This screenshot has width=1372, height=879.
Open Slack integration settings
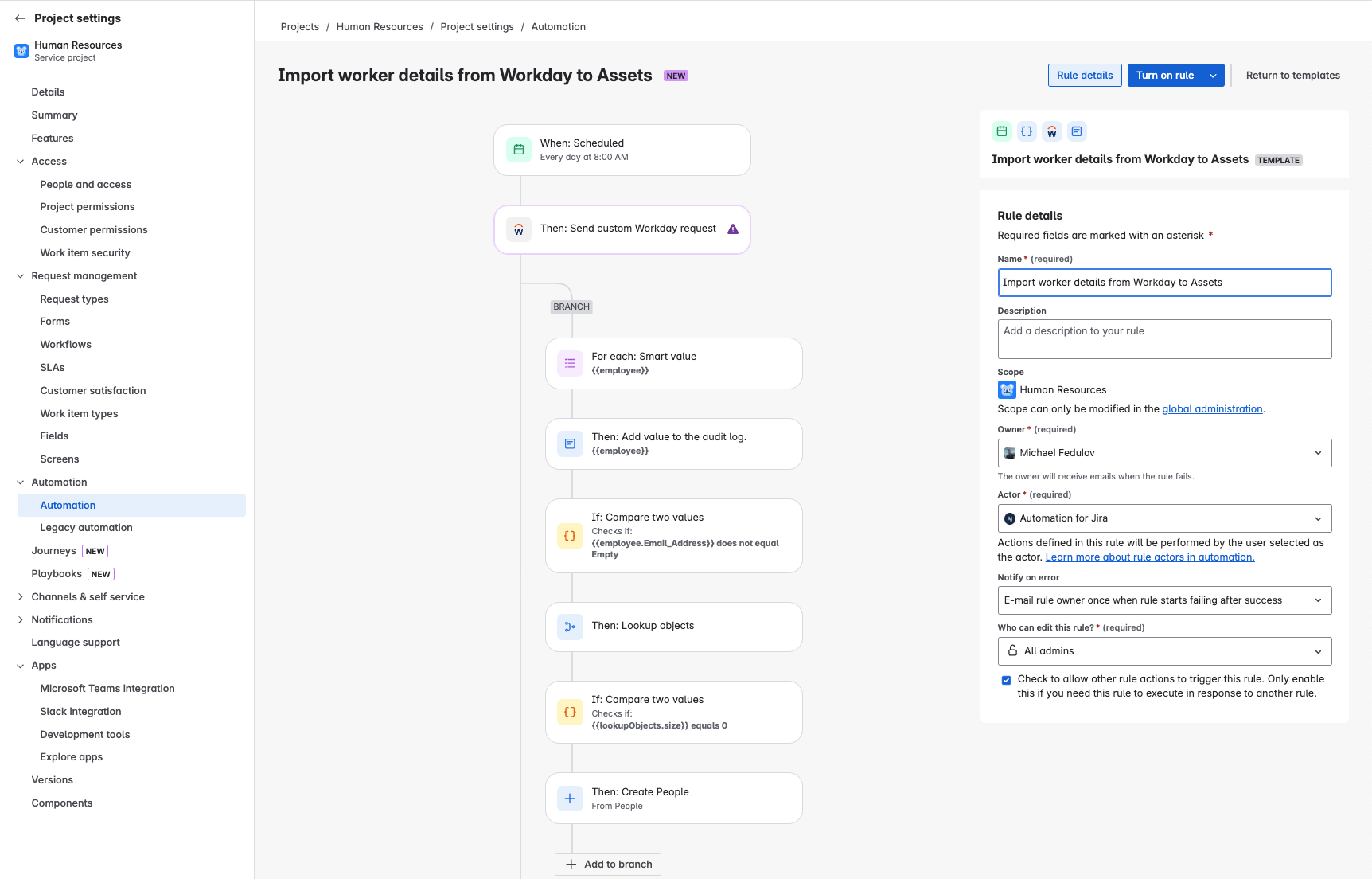click(80, 711)
